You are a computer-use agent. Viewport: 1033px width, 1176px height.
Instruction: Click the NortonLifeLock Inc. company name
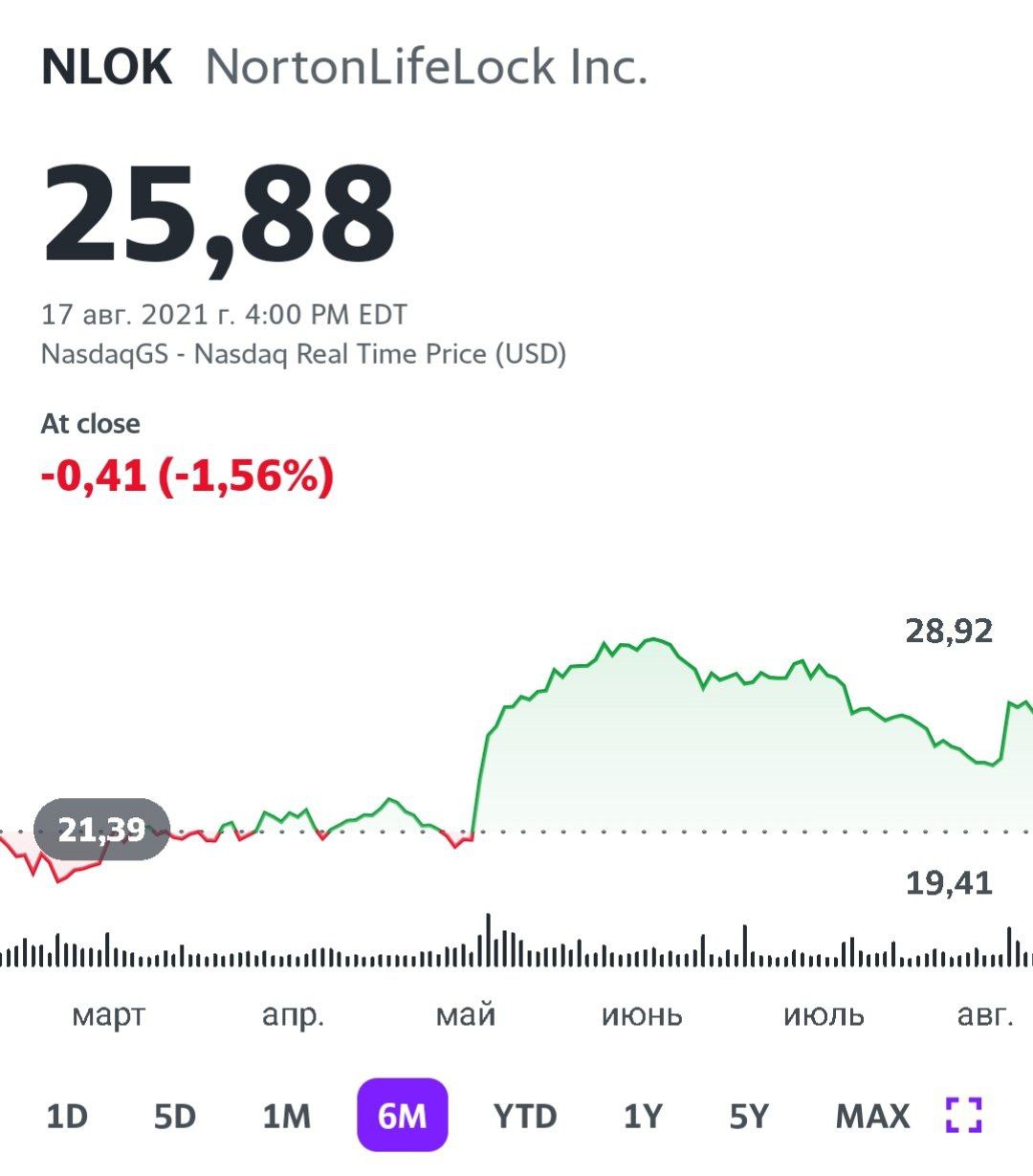[x=427, y=67]
